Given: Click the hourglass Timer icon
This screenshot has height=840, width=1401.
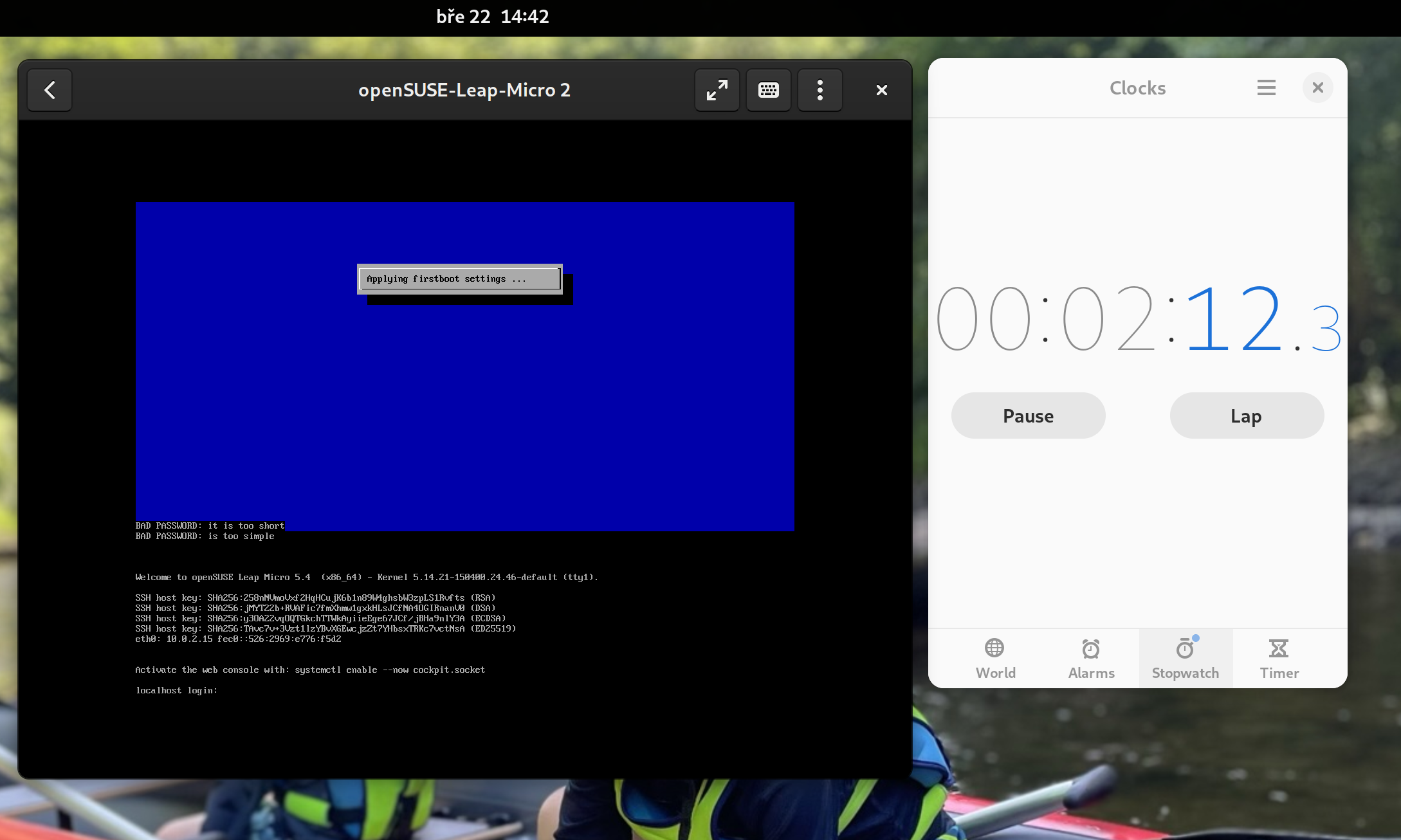Looking at the screenshot, I should click(x=1279, y=648).
